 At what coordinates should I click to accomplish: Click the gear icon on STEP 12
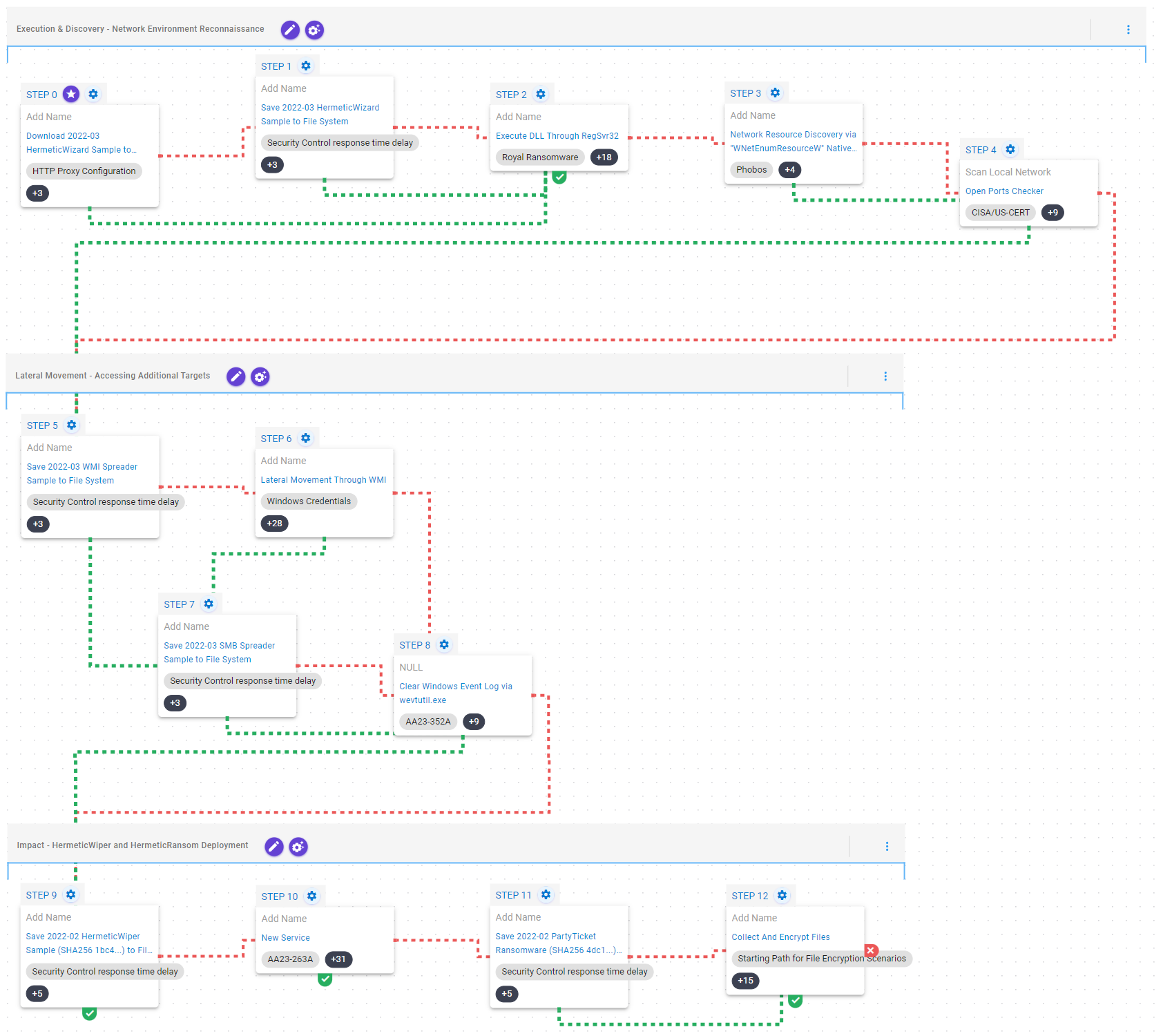[782, 895]
